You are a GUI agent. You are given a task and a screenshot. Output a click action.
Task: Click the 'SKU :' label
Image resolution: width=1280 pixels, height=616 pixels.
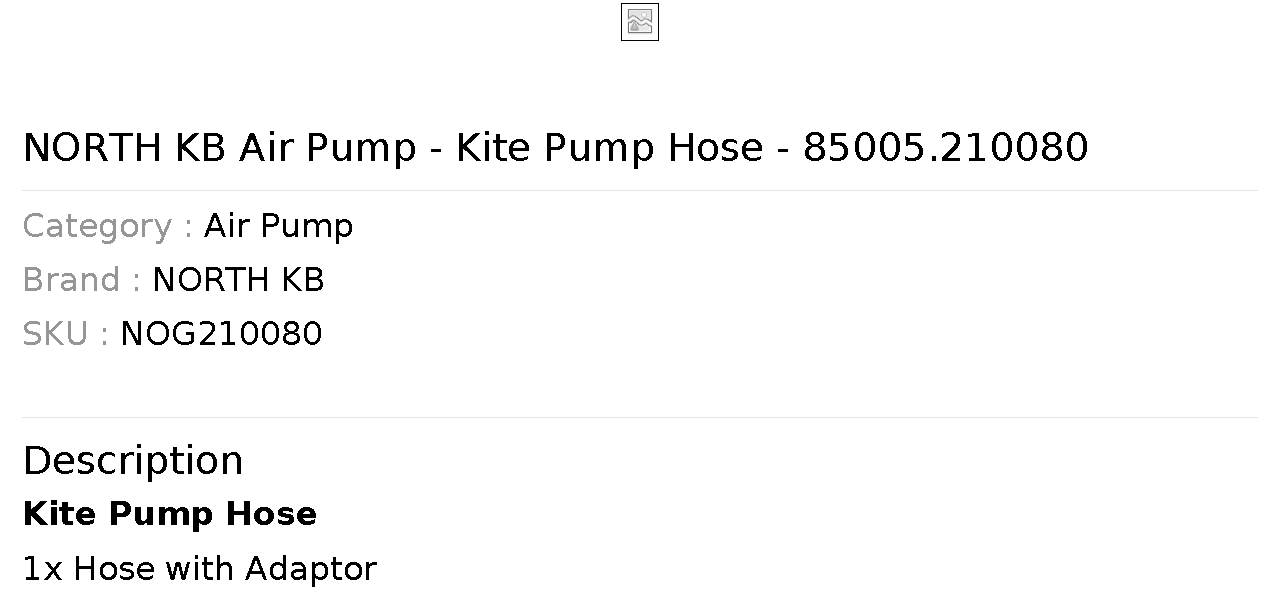coord(65,334)
